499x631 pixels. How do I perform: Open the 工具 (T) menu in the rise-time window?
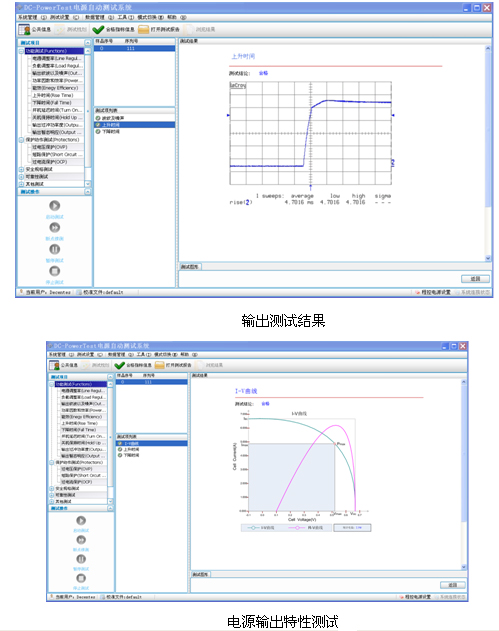click(126, 17)
